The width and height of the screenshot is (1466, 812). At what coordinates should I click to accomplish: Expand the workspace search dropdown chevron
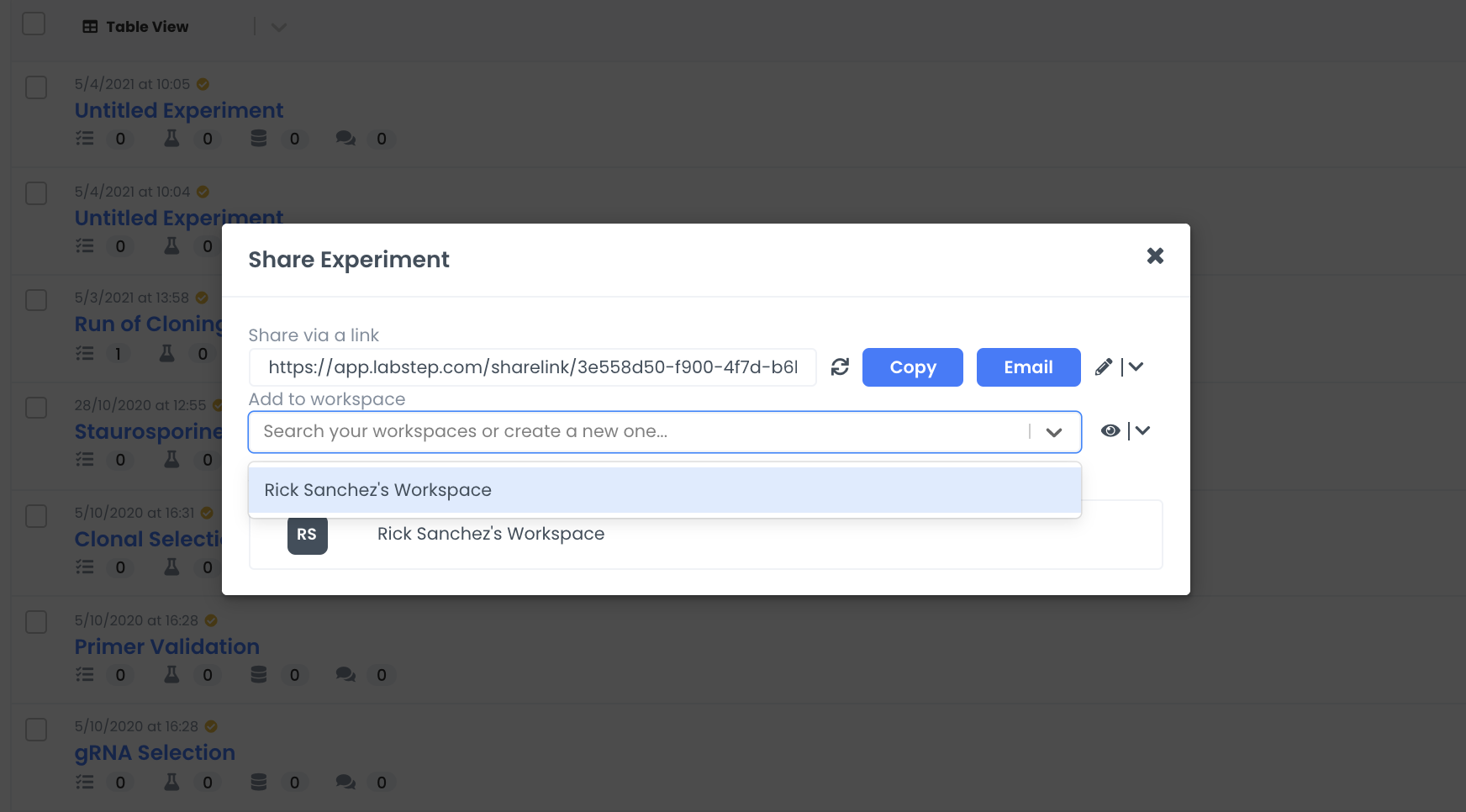click(1054, 432)
